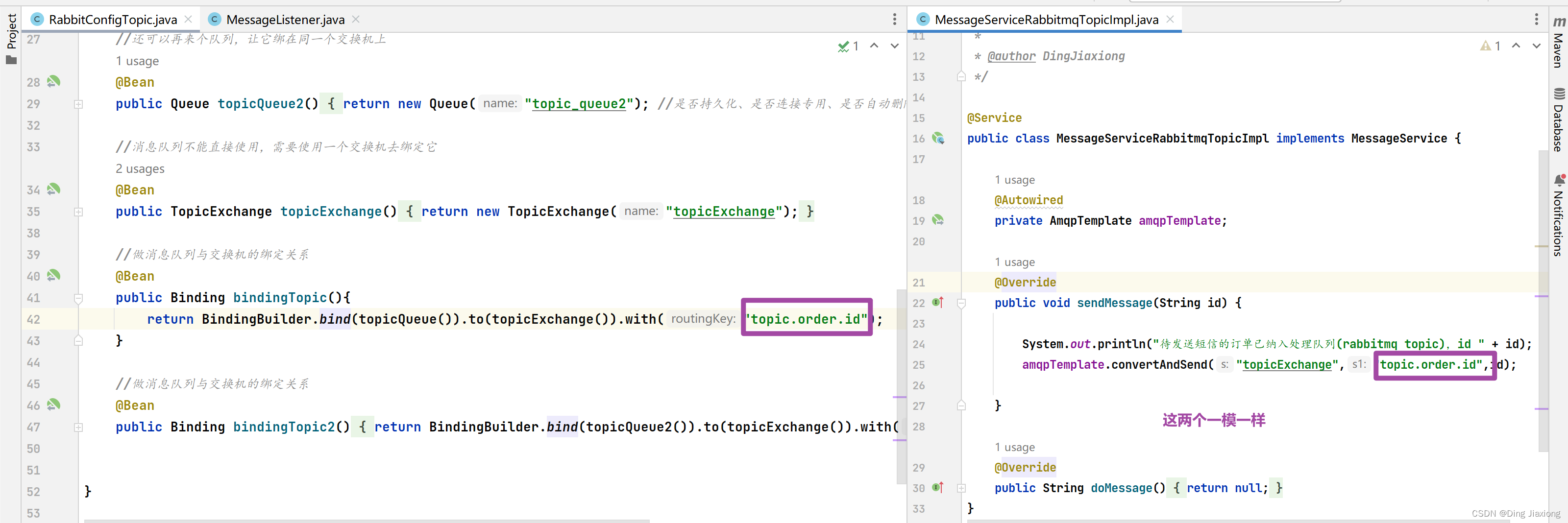
Task: Click line number 42 in left gutter
Action: tap(33, 319)
